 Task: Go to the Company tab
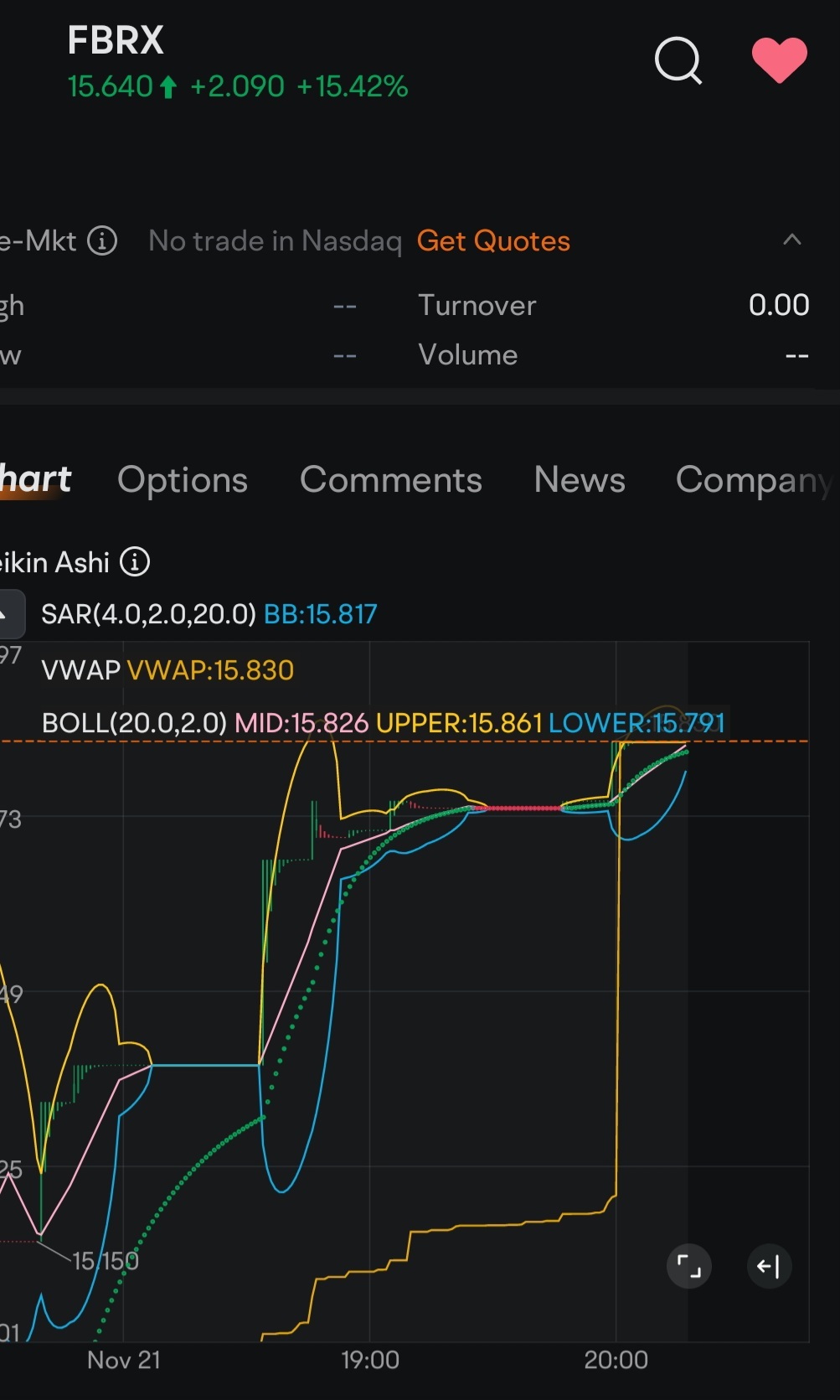[x=754, y=480]
